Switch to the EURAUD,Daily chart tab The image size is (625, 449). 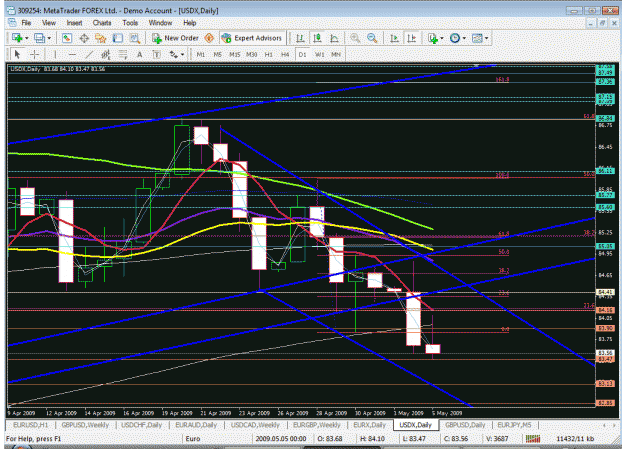pyautogui.click(x=196, y=425)
